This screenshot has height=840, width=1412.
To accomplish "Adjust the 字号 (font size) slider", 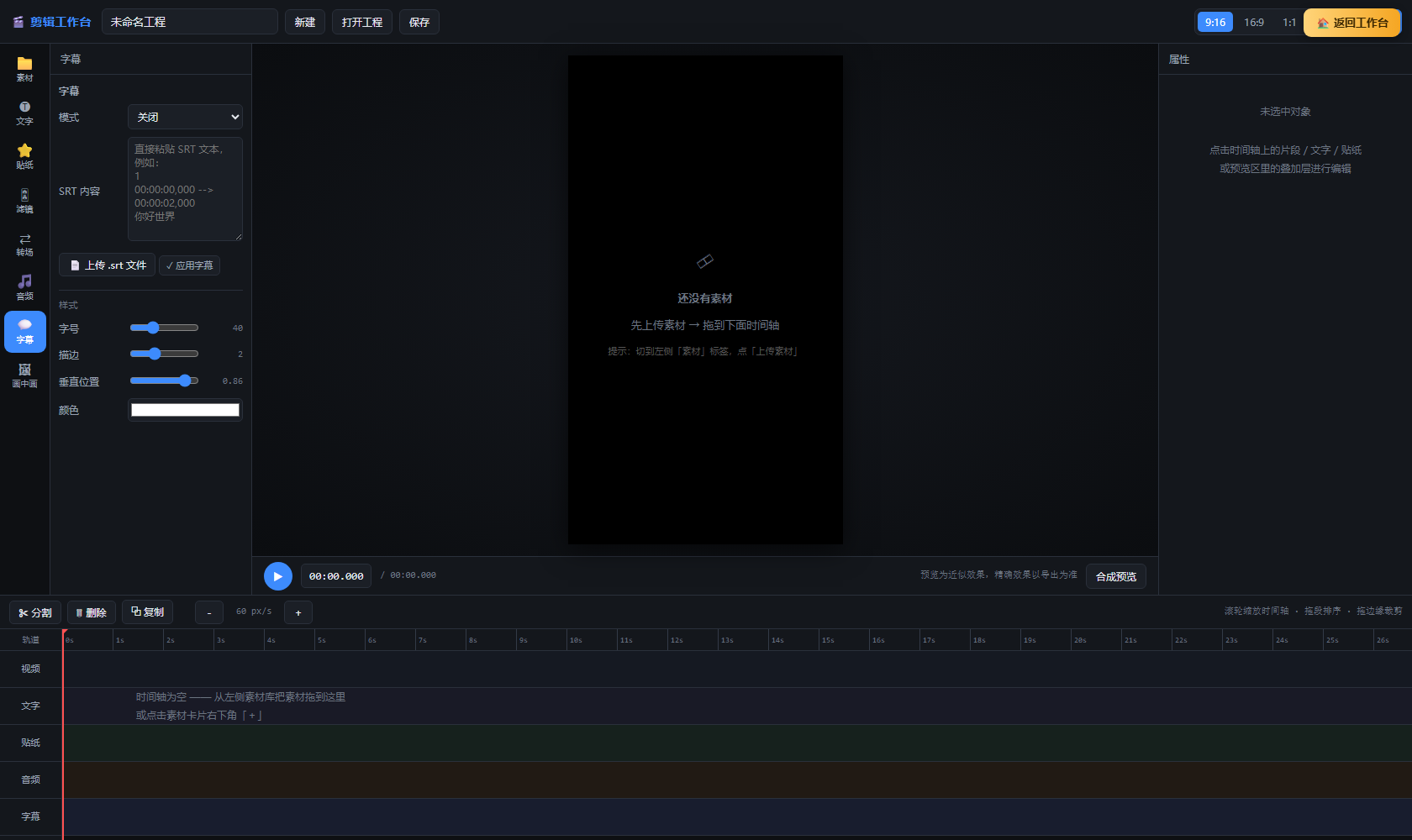I will (x=164, y=328).
